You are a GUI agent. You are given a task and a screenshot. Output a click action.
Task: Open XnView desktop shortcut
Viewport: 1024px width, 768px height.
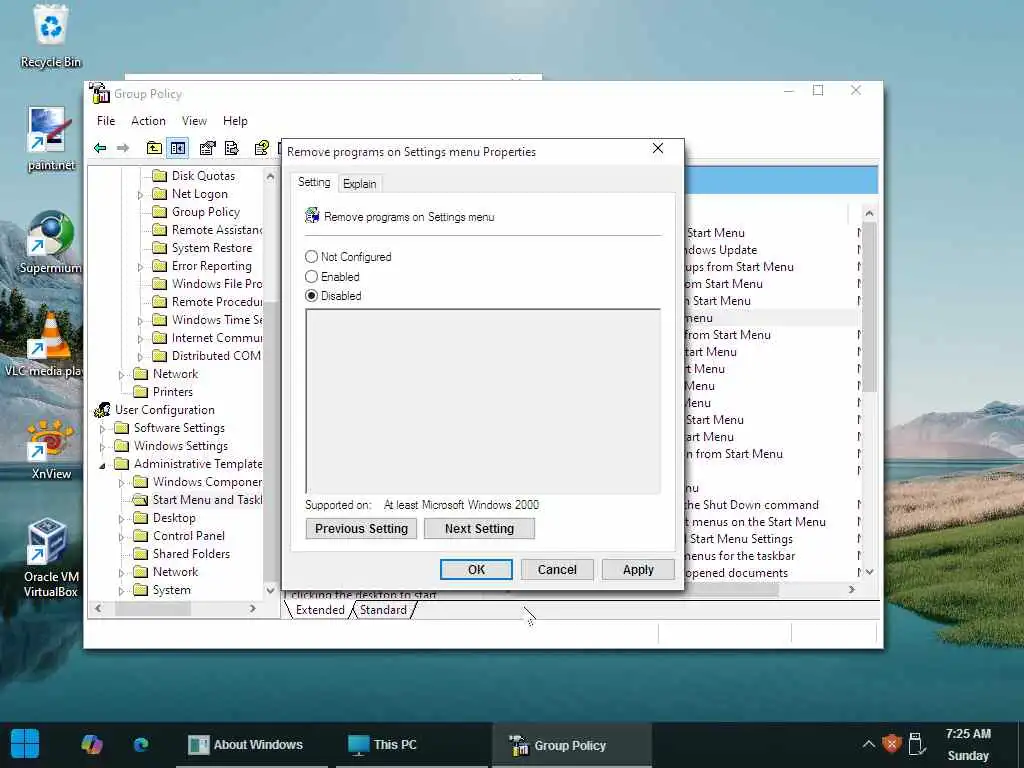click(50, 449)
